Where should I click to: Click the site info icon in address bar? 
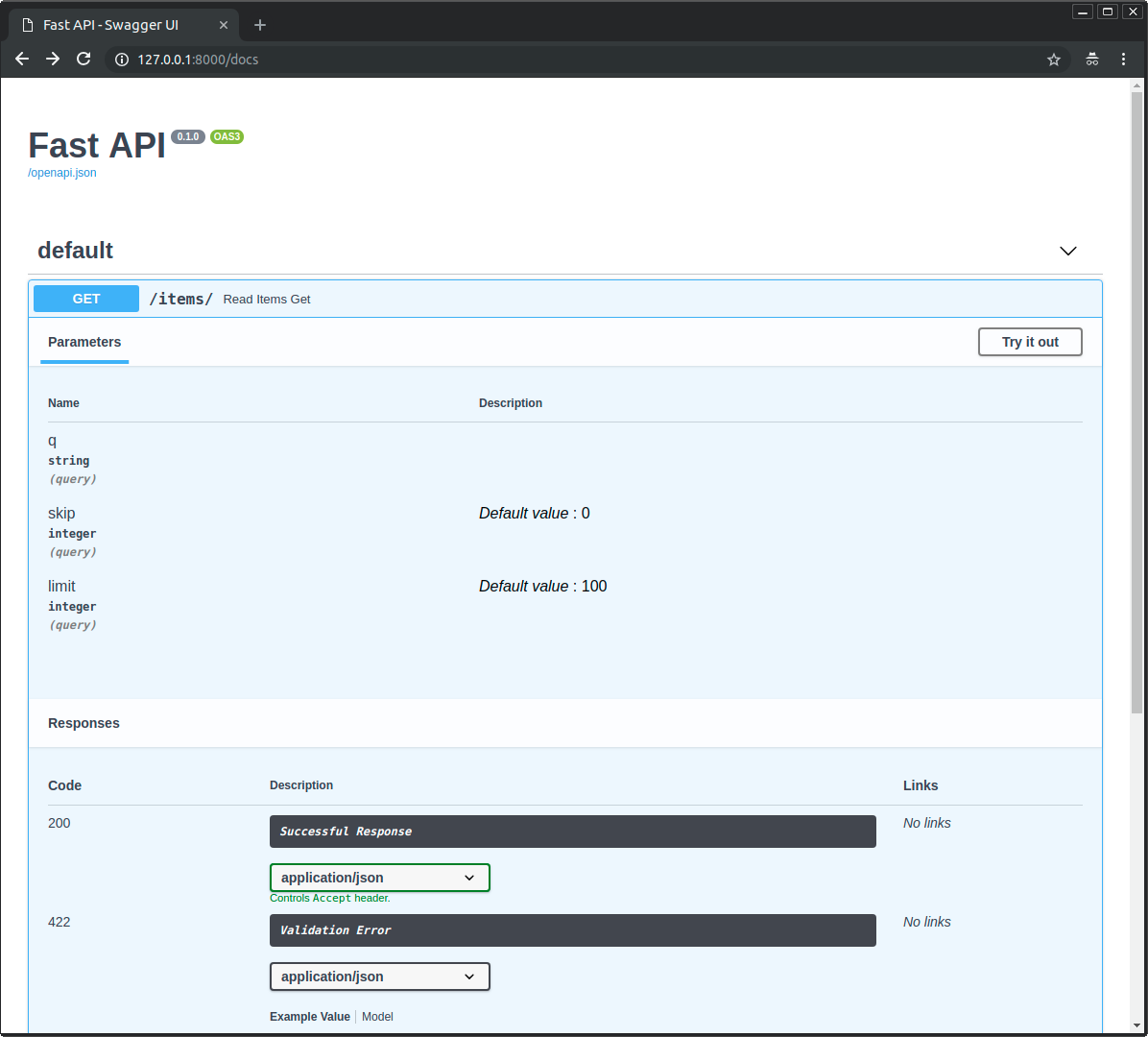(122, 60)
